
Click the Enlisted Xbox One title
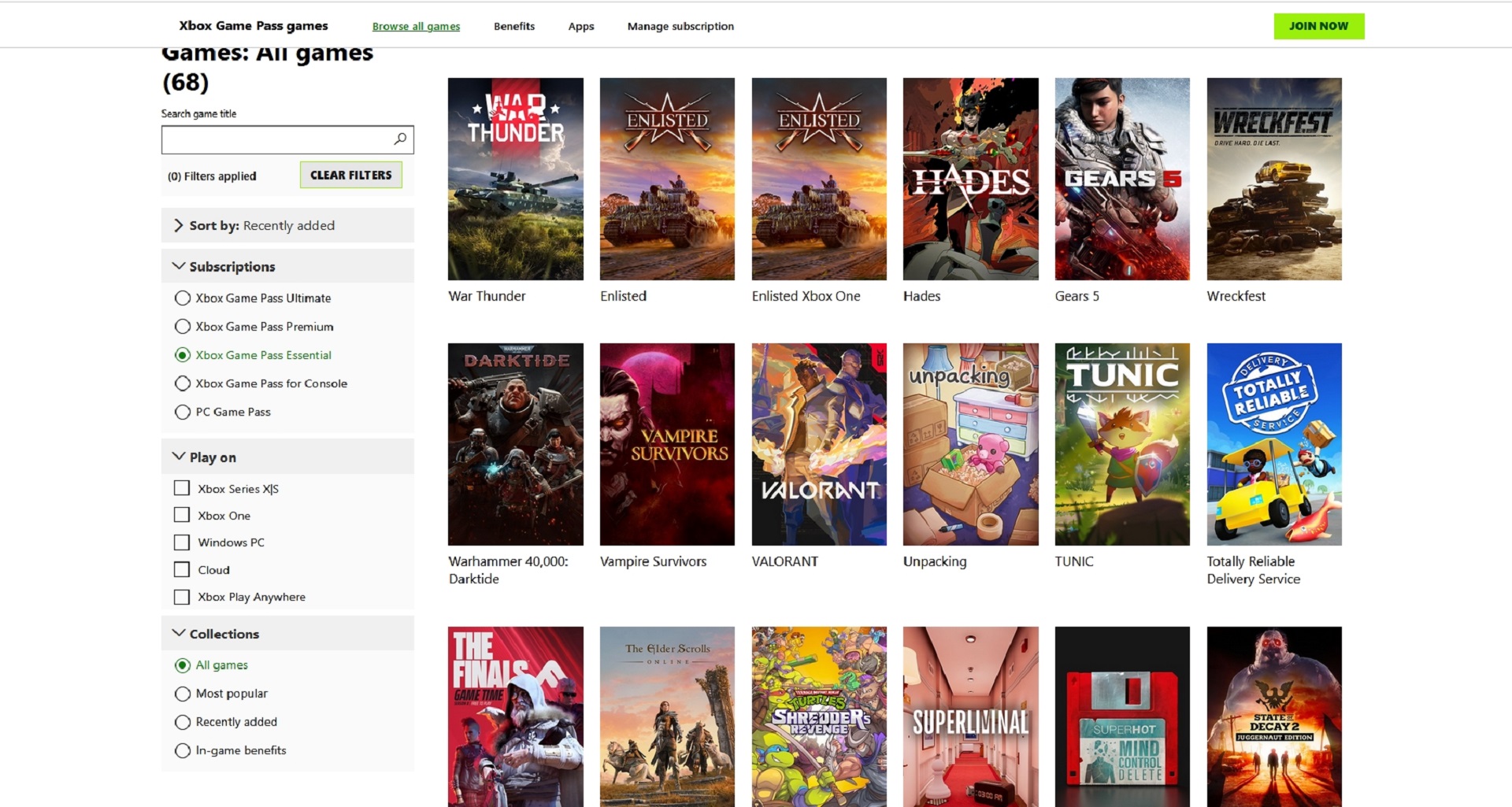coord(806,296)
